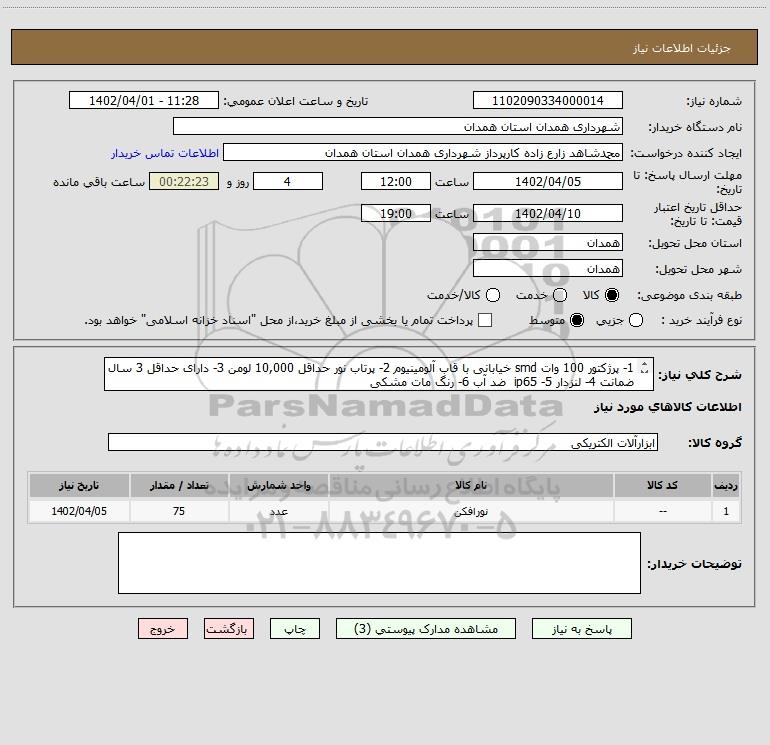
Task: Click the delivery city field همدان
Action: pyautogui.click(x=548, y=269)
